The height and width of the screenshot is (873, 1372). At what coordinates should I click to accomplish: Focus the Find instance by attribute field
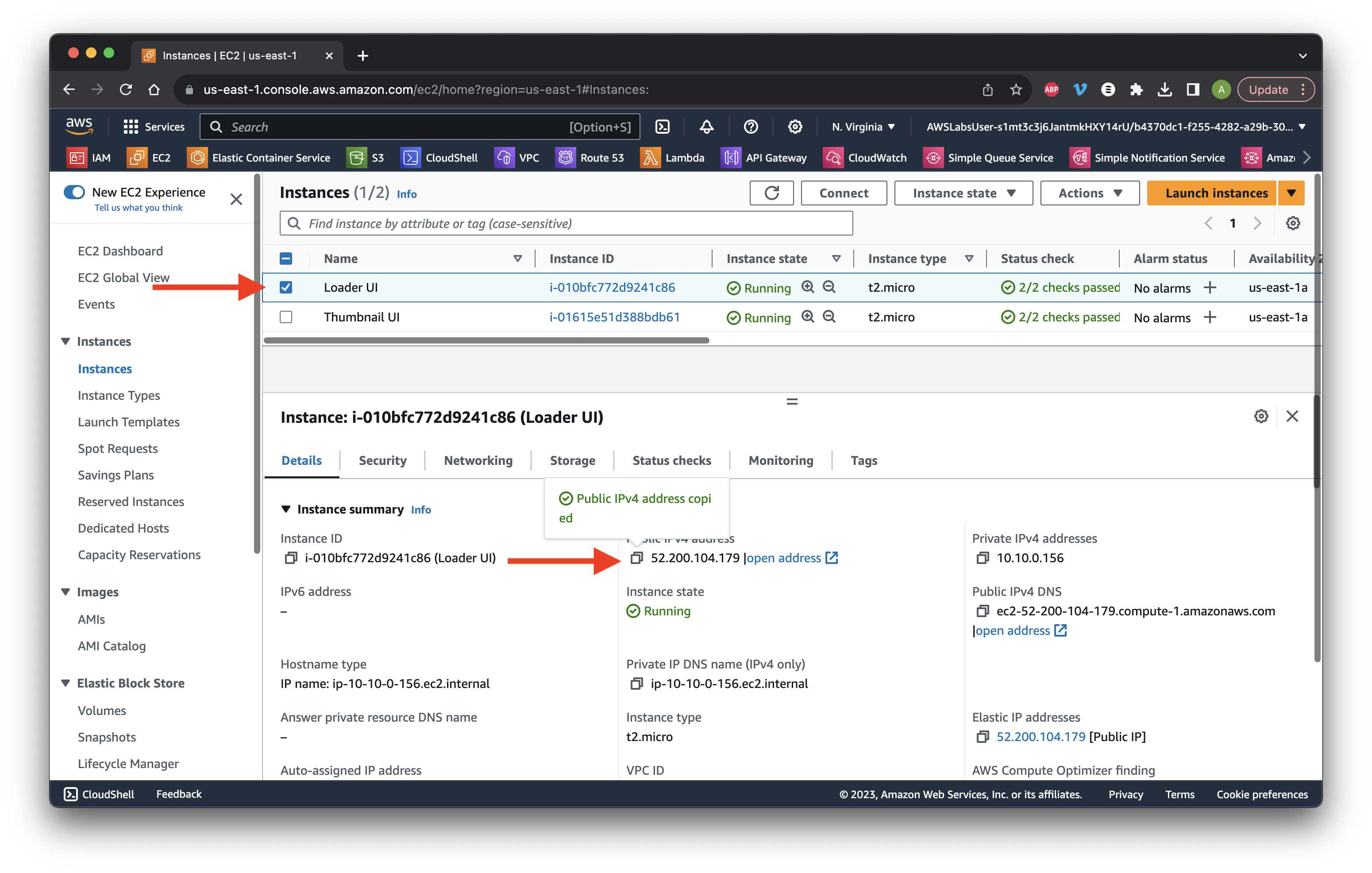coord(566,224)
